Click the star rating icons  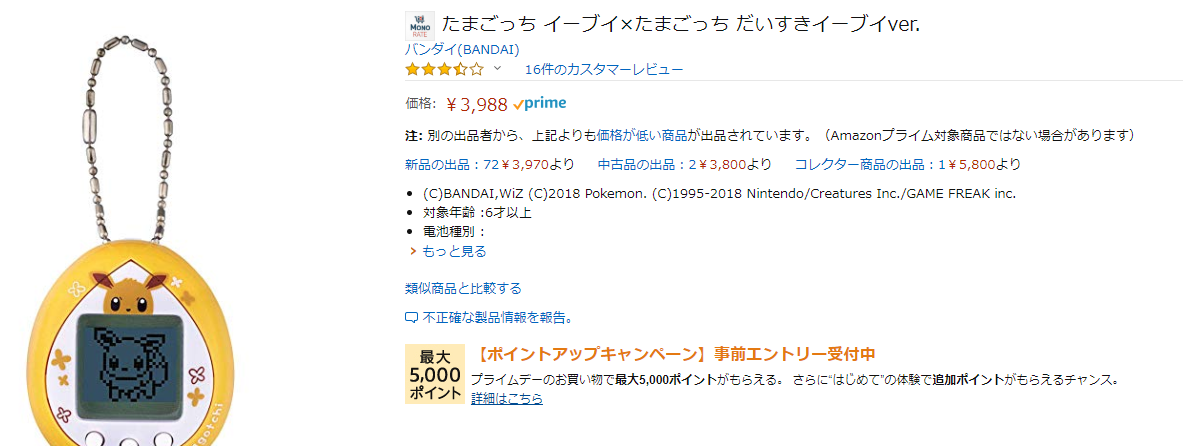(x=444, y=69)
